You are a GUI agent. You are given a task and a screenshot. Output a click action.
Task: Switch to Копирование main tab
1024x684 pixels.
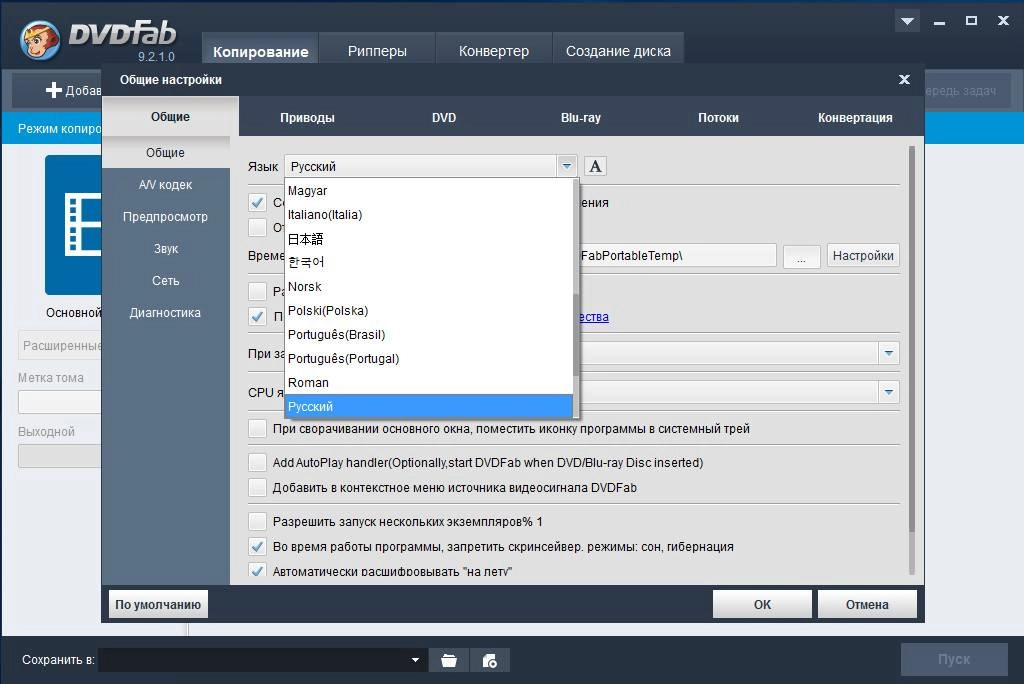pyautogui.click(x=261, y=51)
